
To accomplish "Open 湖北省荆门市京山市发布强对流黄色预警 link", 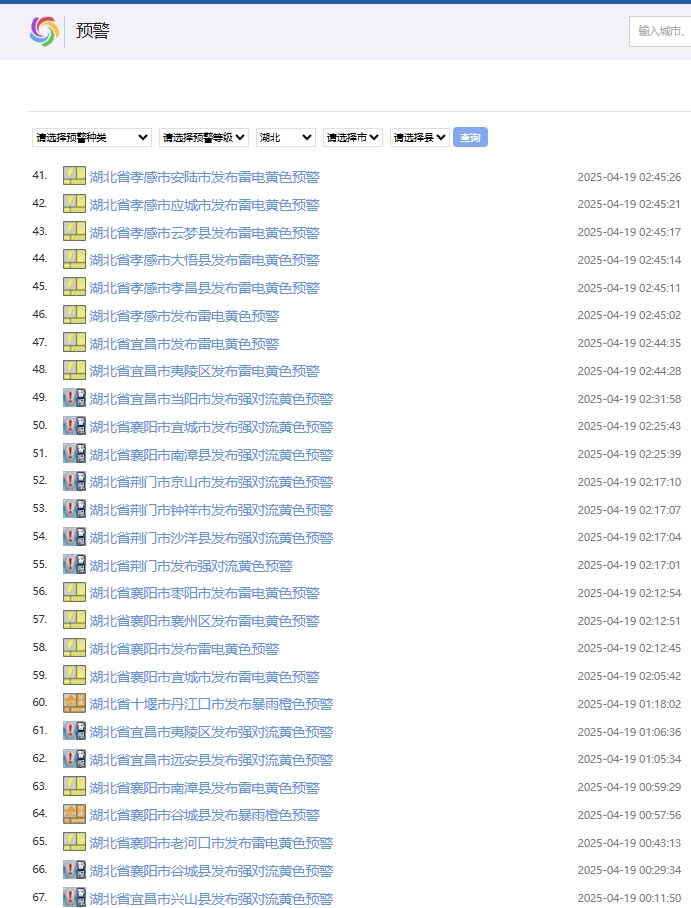I will (211, 483).
